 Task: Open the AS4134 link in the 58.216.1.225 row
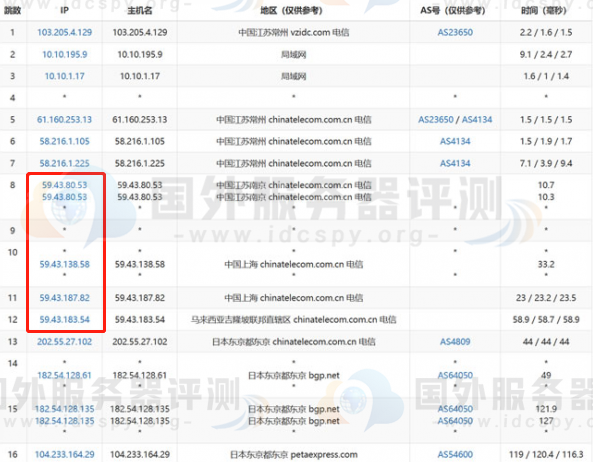point(455,163)
